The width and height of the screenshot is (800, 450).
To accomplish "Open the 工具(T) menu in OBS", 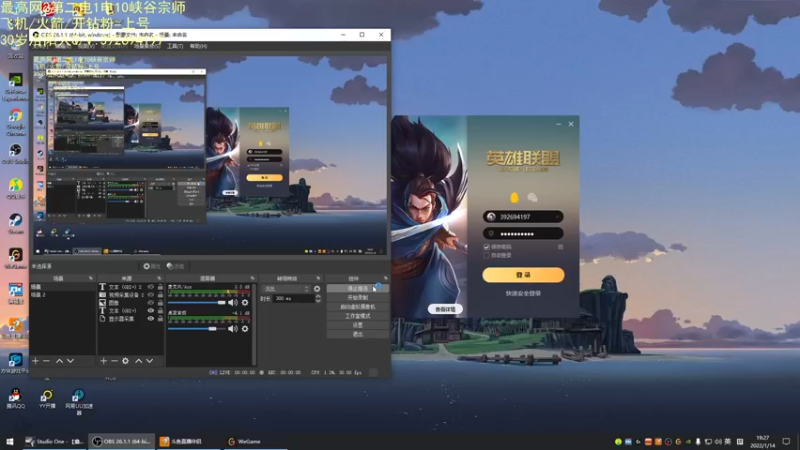I will [174, 46].
